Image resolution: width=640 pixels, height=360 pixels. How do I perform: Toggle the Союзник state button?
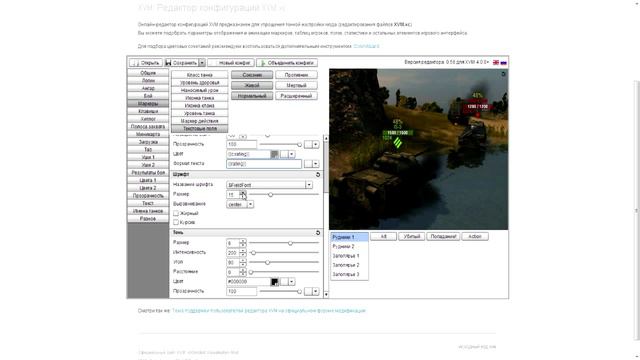(x=252, y=75)
